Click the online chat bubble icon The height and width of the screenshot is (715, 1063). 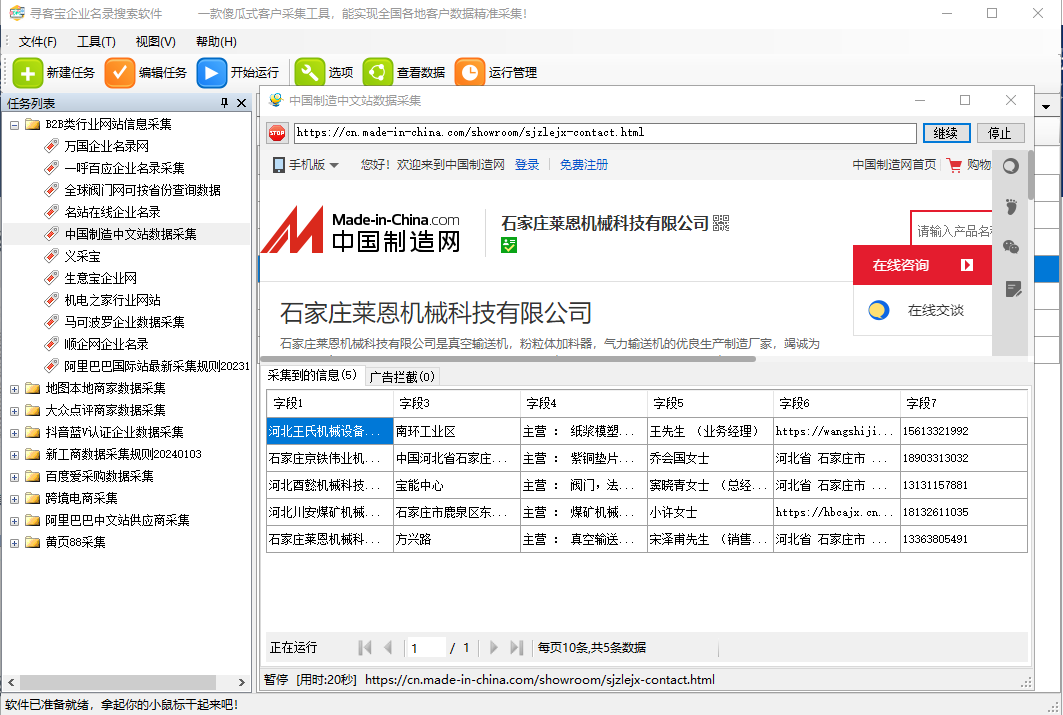879,310
